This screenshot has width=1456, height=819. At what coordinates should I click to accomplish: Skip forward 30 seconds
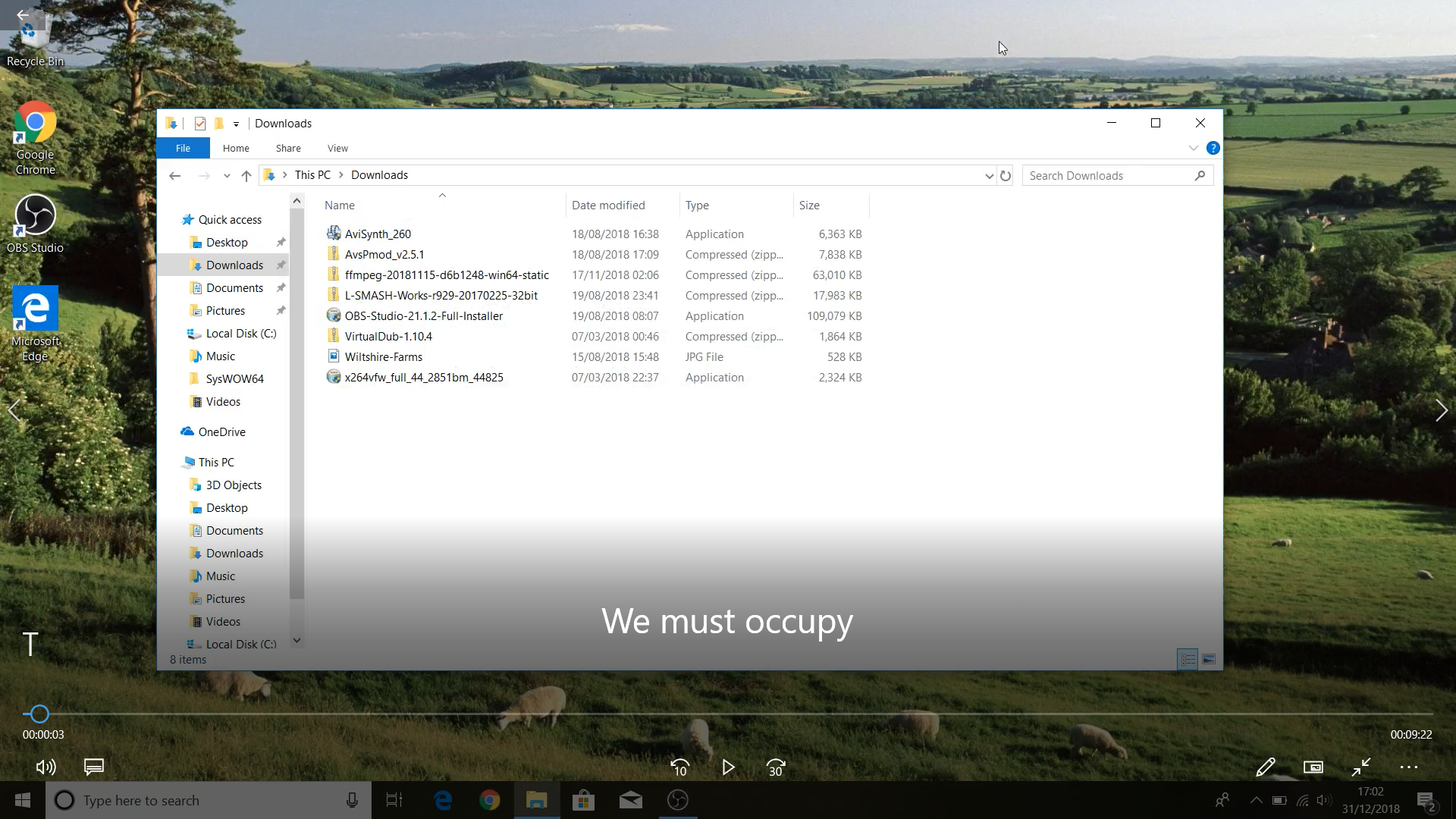[775, 767]
